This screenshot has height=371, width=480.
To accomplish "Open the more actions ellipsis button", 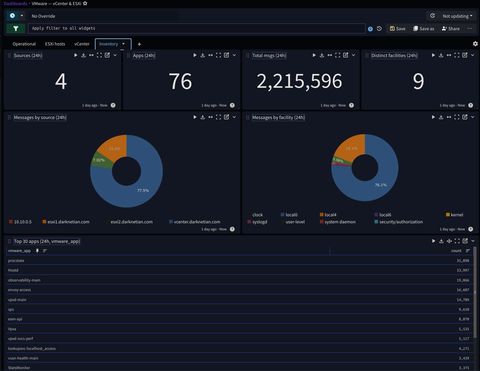I will tap(470, 29).
